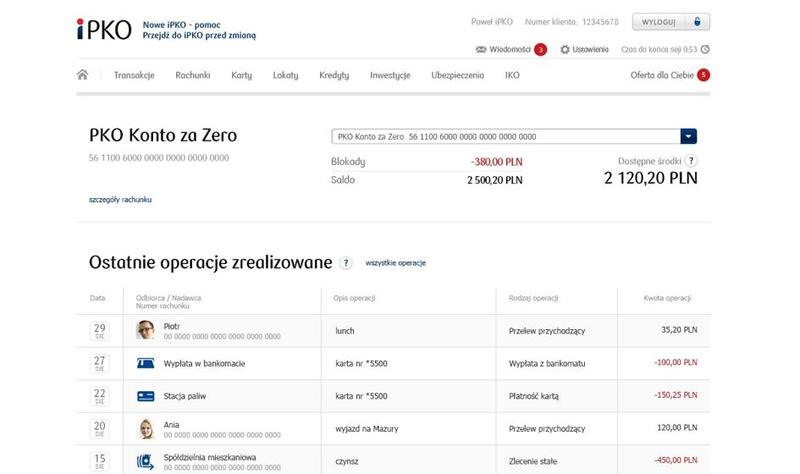Click the Data column header

[x=97, y=298]
